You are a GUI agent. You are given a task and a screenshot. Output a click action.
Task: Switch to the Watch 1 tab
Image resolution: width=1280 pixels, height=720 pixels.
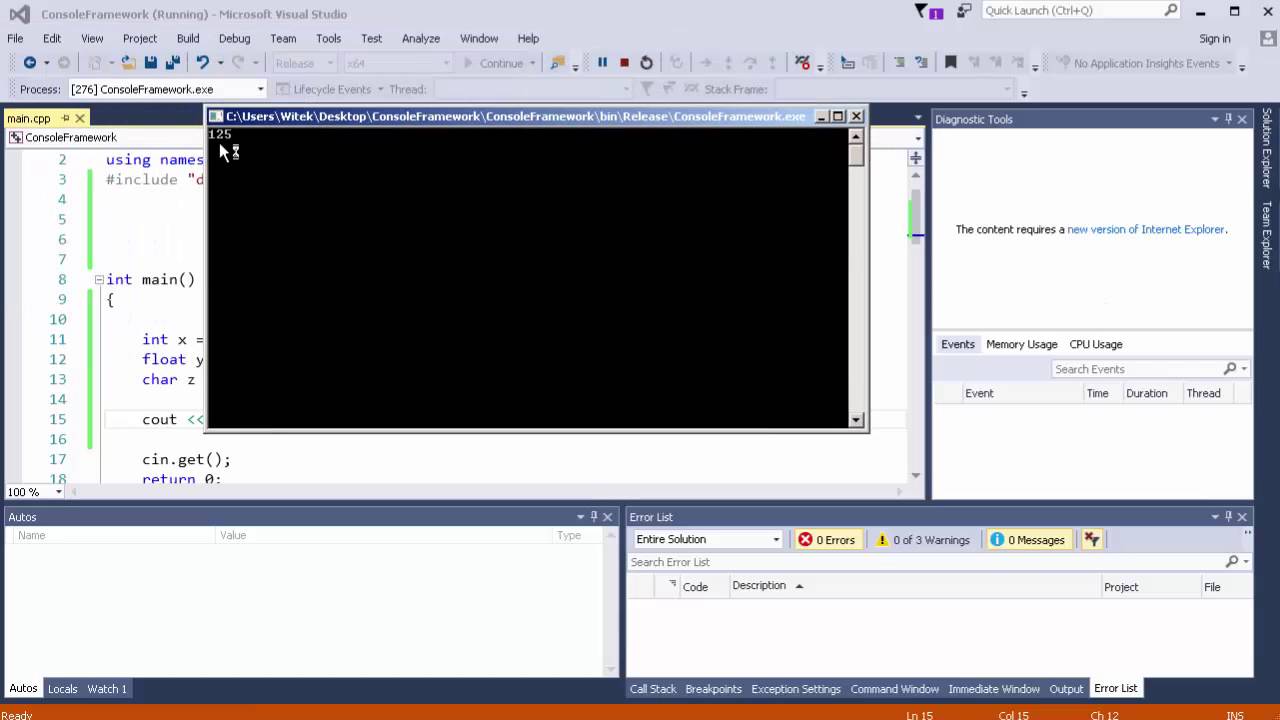(107, 689)
